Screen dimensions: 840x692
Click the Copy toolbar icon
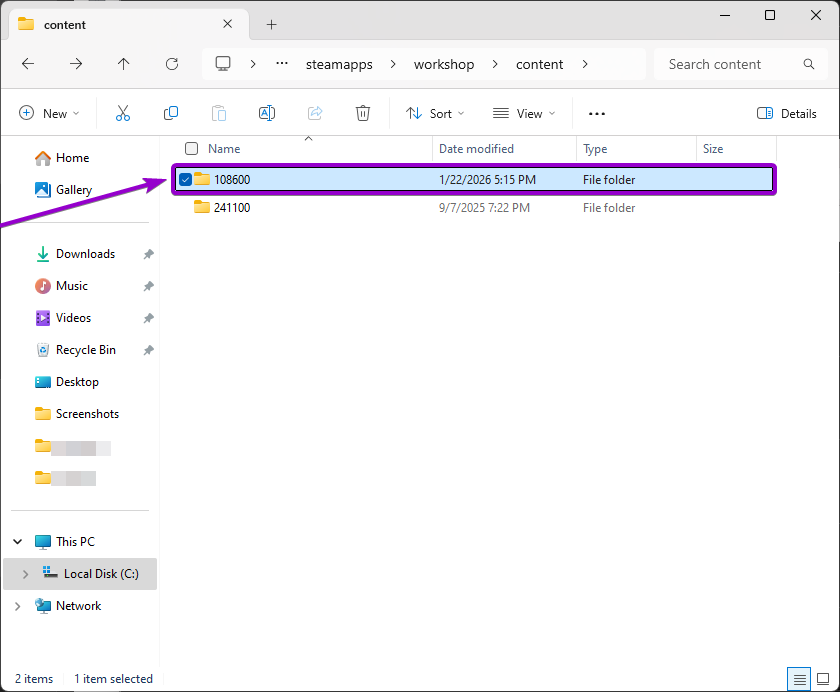171,113
